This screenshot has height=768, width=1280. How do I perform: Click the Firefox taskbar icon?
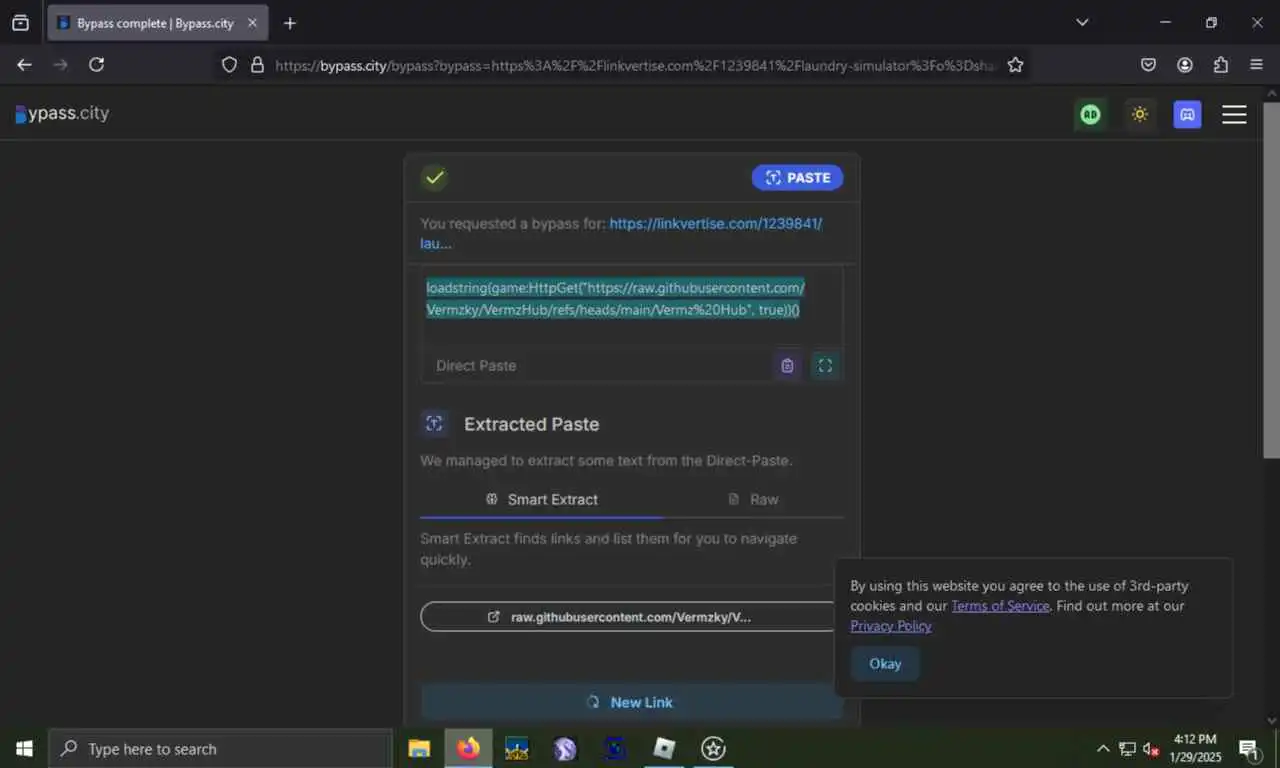[x=468, y=748]
